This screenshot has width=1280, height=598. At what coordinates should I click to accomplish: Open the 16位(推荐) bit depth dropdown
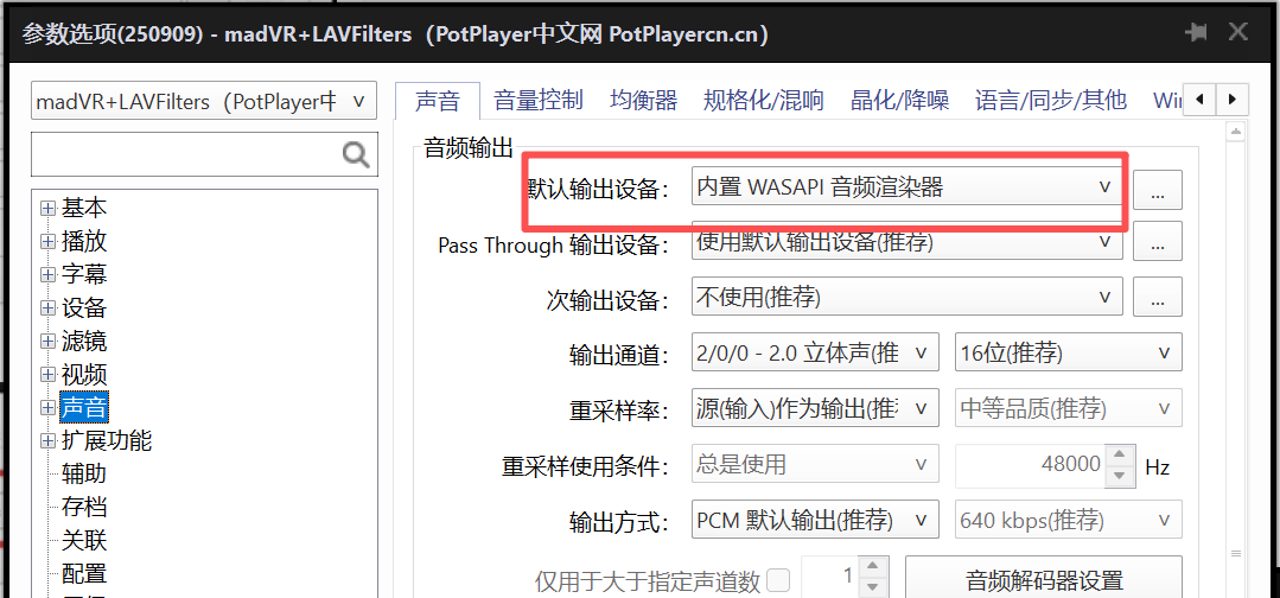click(1068, 352)
